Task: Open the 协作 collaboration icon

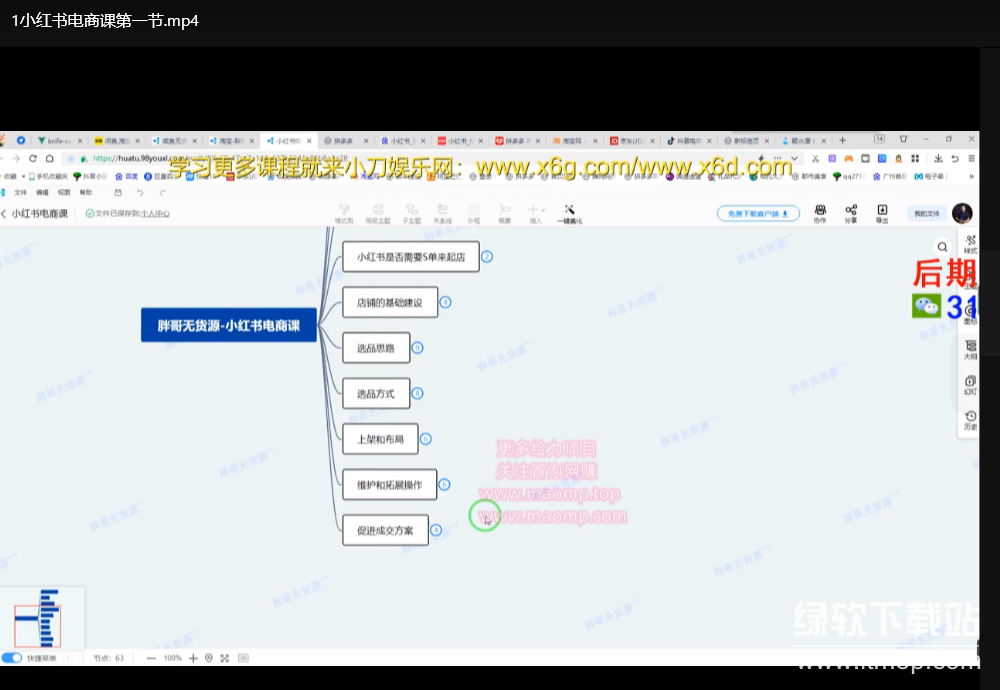Action: pos(820,214)
